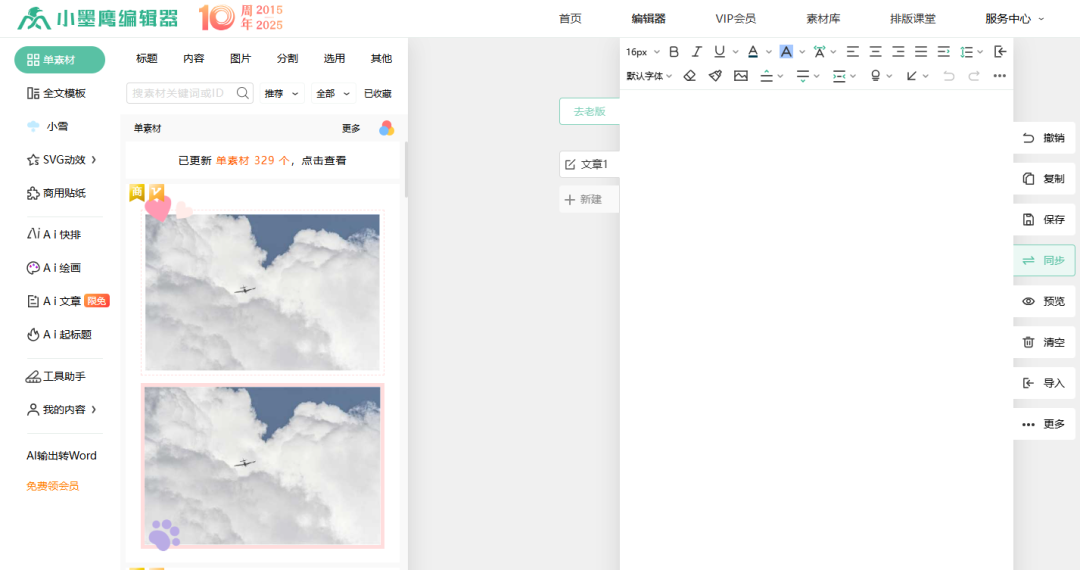Image resolution: width=1080 pixels, height=570 pixels.
Task: Select the format painter brush icon
Action: pyautogui.click(x=715, y=76)
